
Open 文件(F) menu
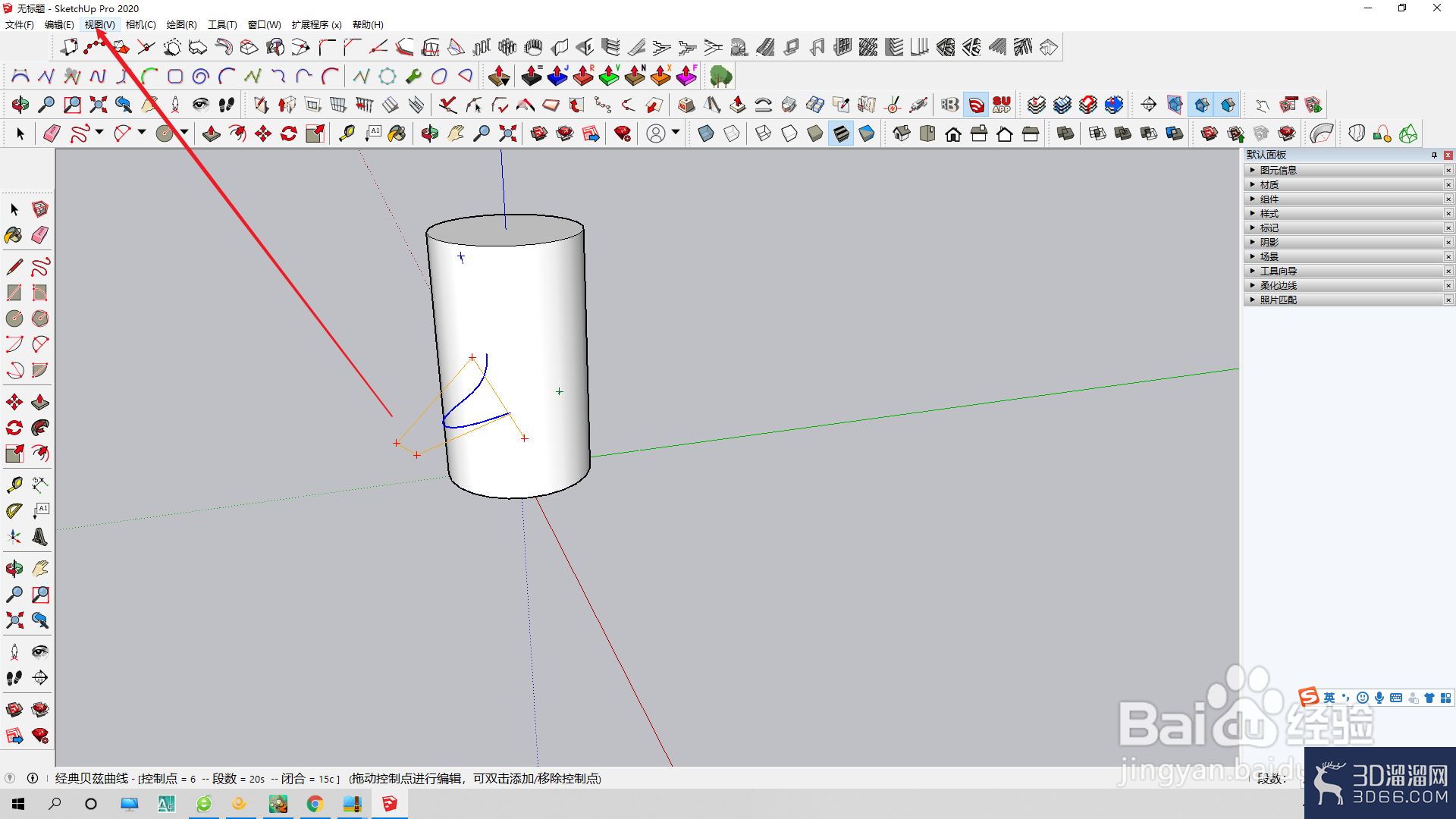(20, 24)
